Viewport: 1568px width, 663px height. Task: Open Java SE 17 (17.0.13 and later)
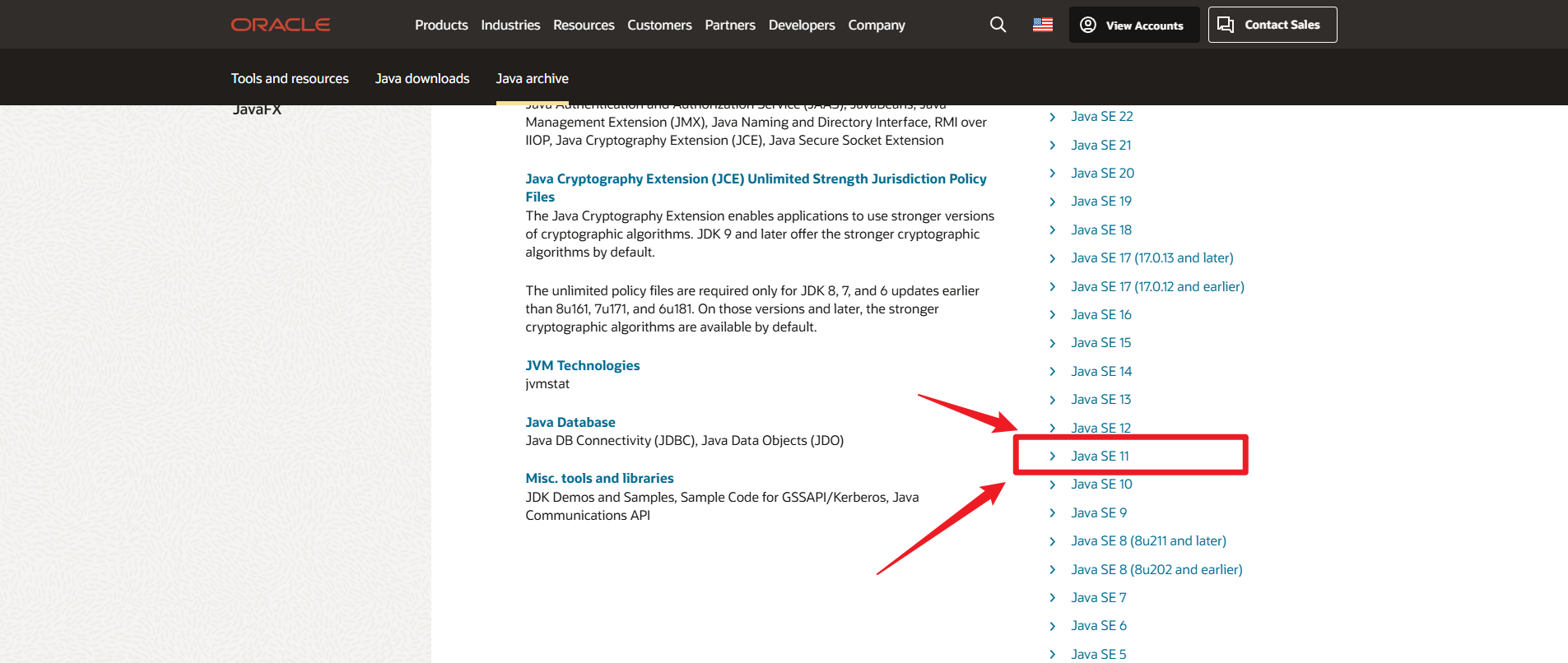(x=1152, y=257)
